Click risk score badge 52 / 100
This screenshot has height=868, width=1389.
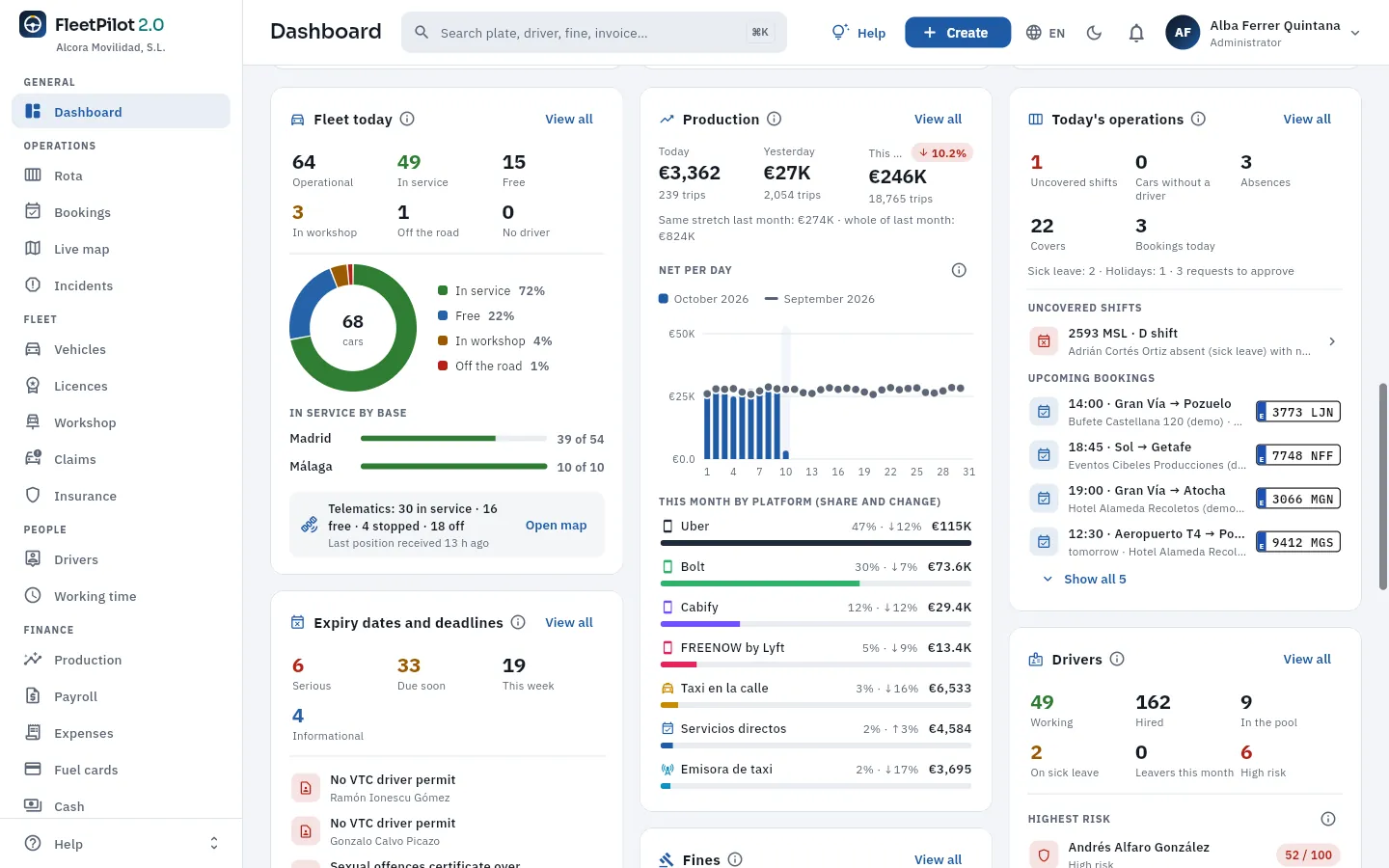pos(1308,854)
